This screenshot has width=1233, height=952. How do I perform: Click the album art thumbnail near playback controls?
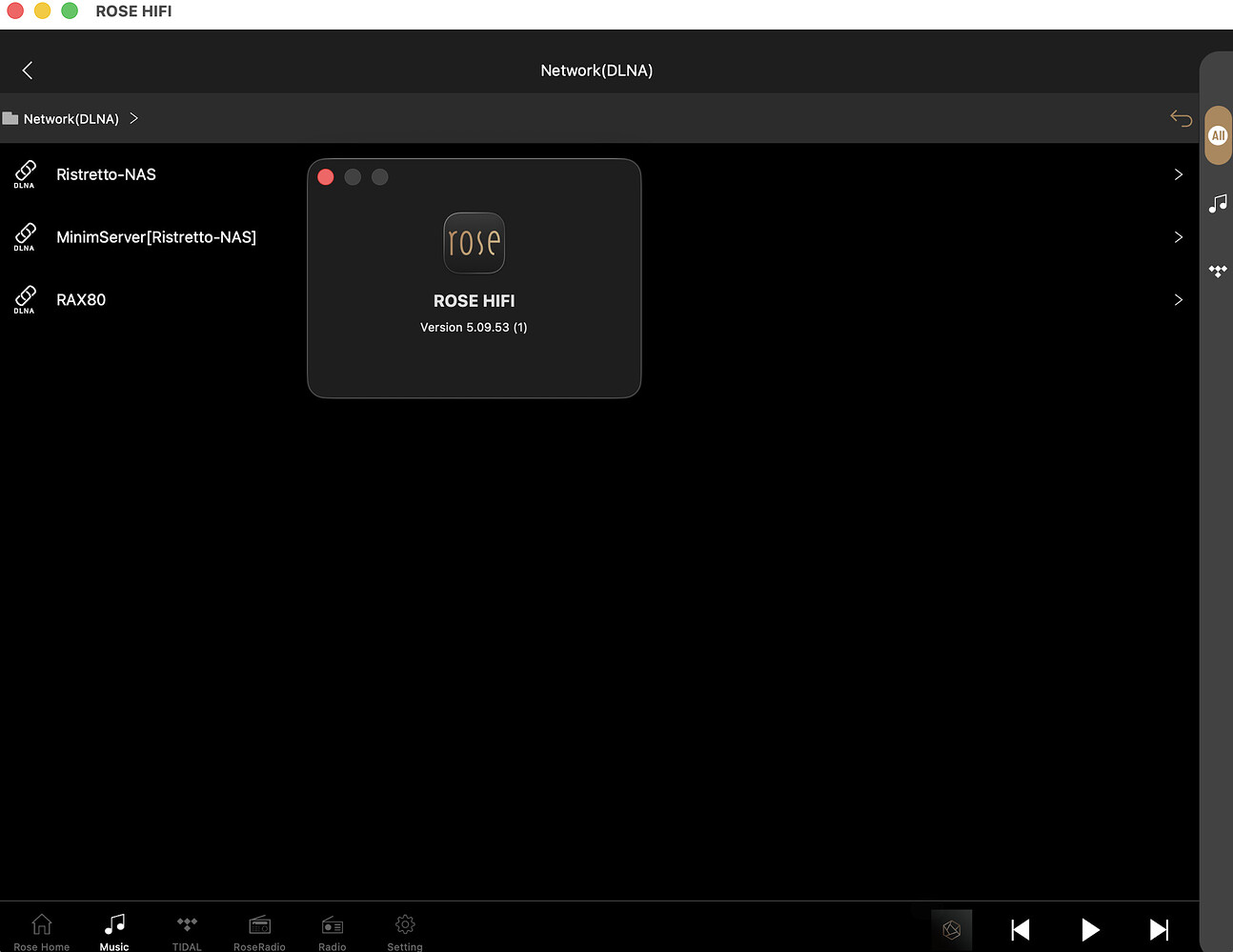coord(951,929)
